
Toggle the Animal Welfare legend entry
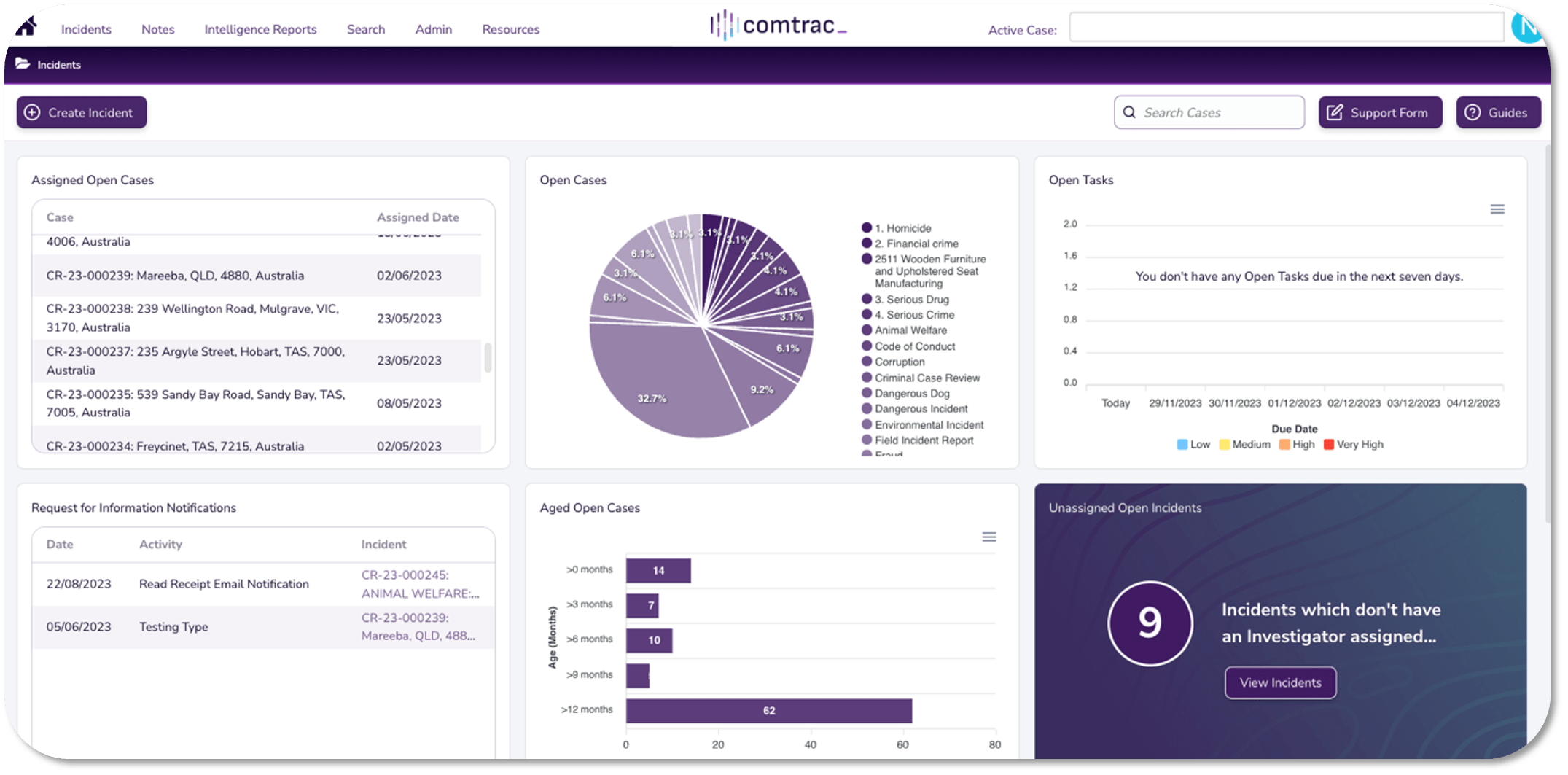point(908,330)
